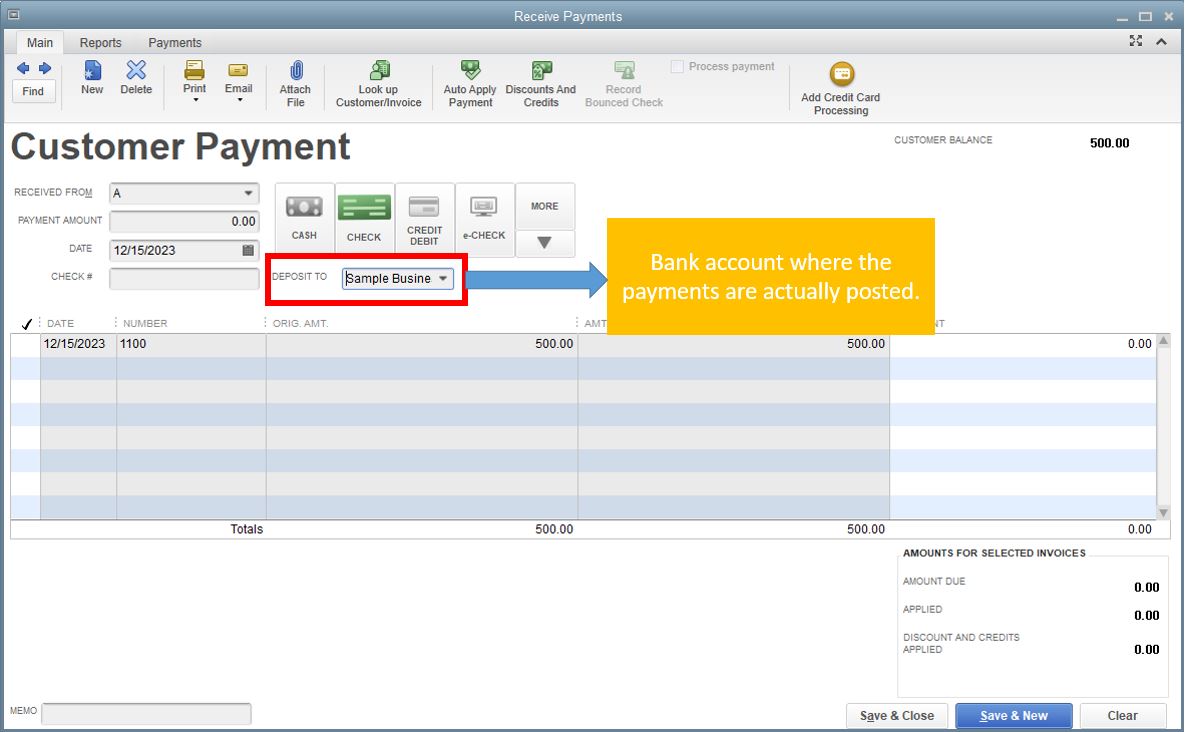Switch to the Payments tab

[175, 43]
